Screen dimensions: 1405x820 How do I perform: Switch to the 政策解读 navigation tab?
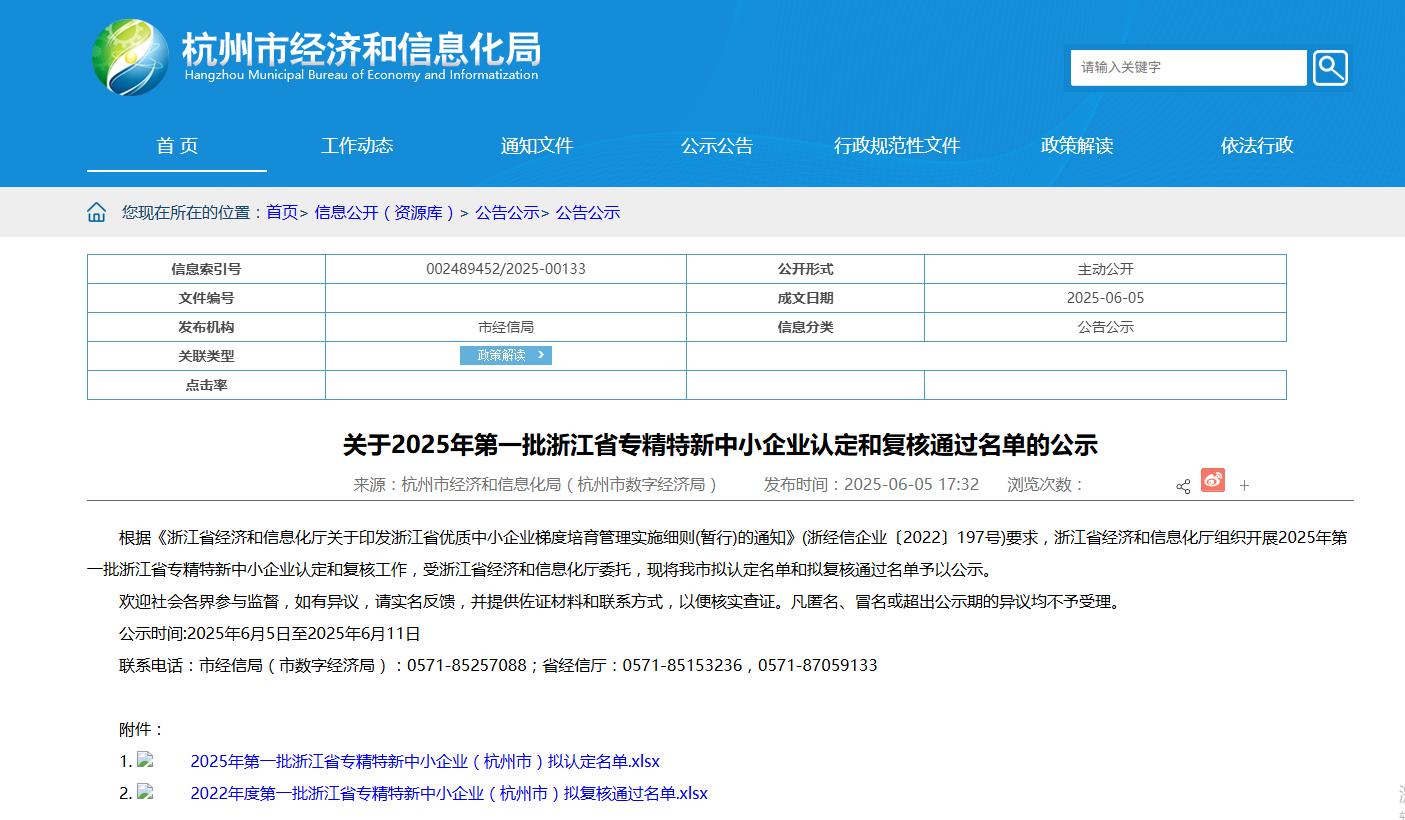pos(1076,145)
